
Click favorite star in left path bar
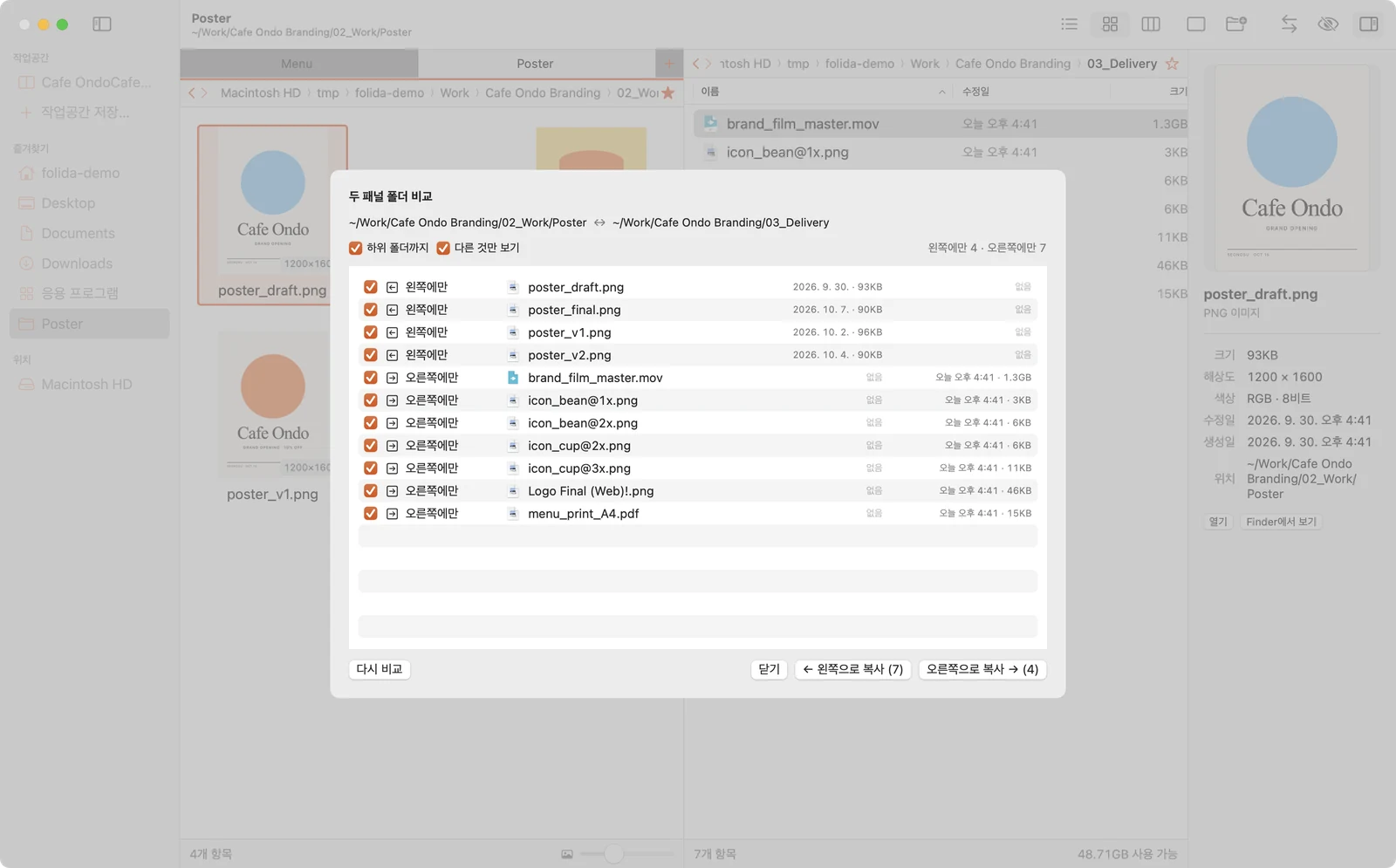pos(667,92)
